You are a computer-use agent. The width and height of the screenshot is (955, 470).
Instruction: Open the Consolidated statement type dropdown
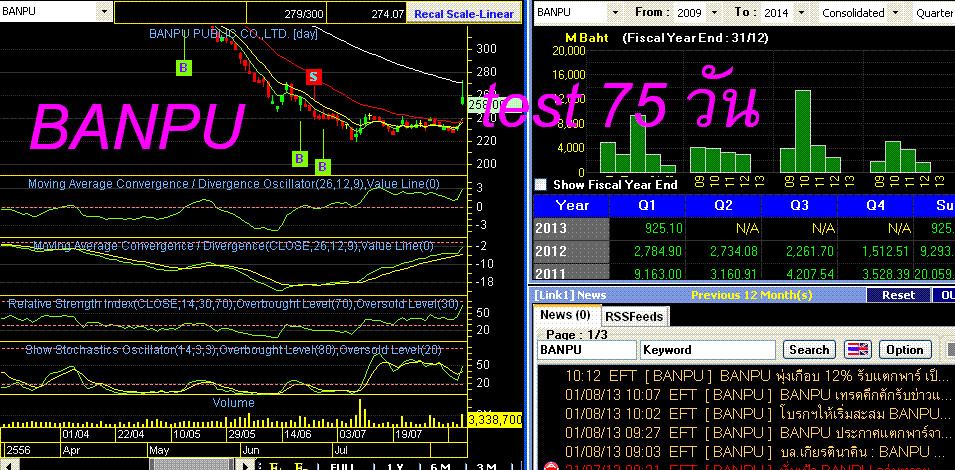pos(895,13)
